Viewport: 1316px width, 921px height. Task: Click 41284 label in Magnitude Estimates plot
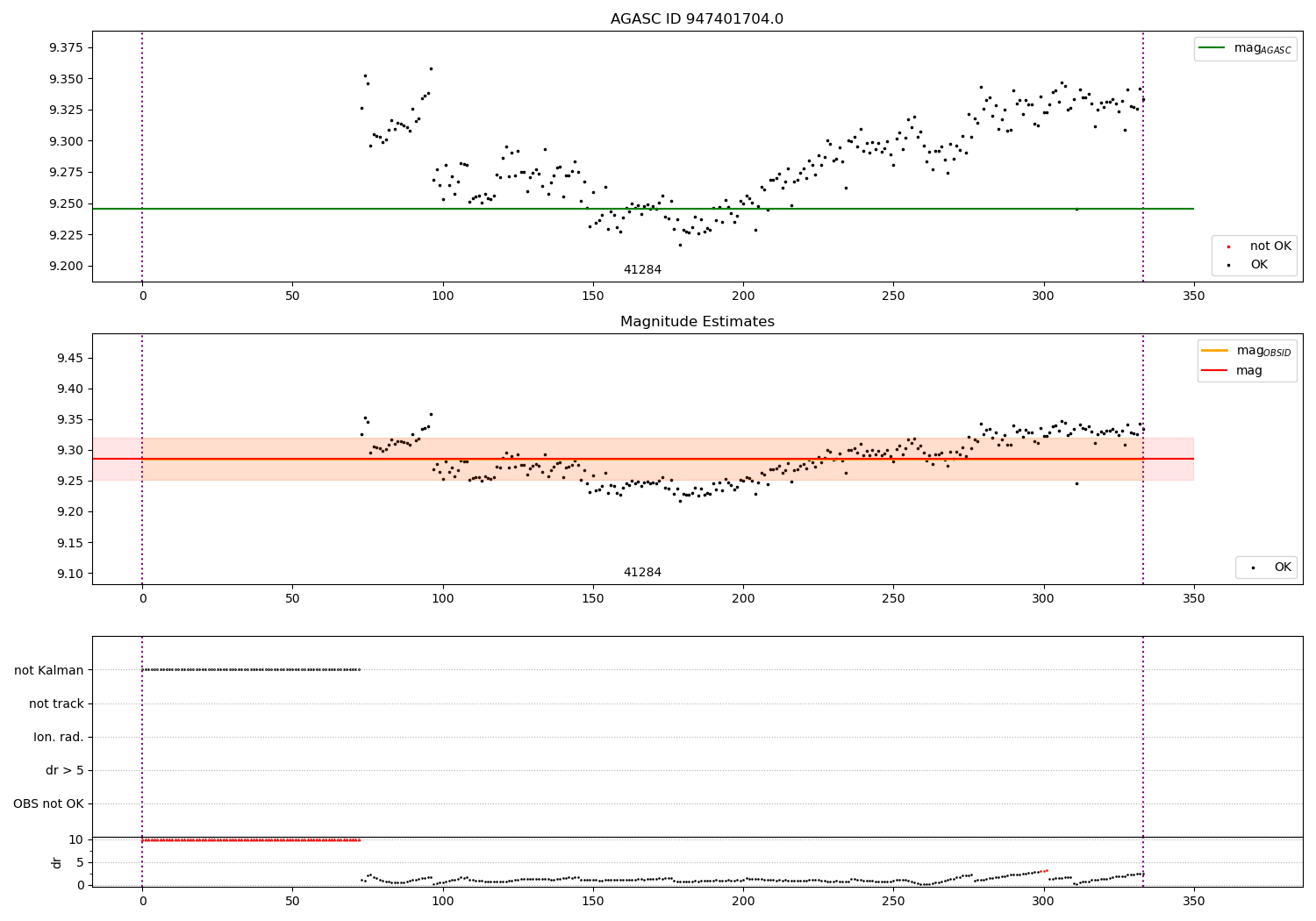642,573
